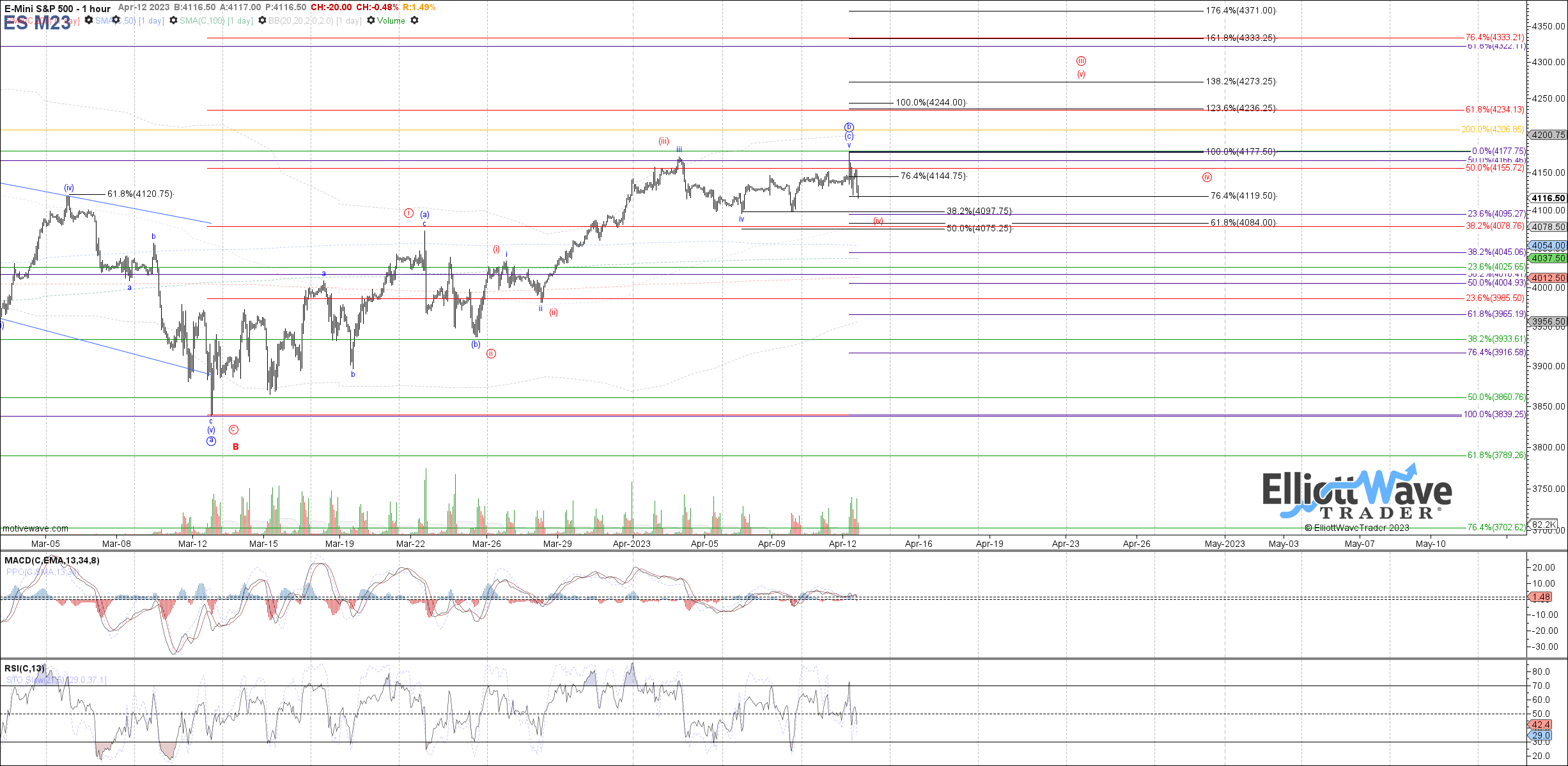Select the 50.0%(4075.25) retracement label
Image resolution: width=1568 pixels, height=766 pixels.
tap(979, 229)
